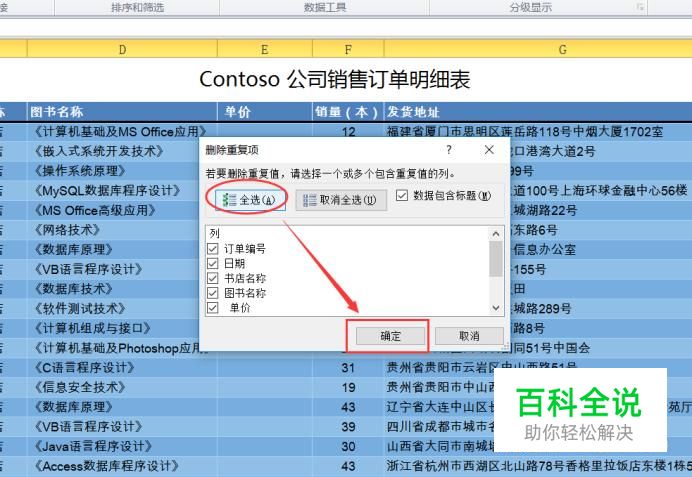
Task: Toggle the 数据包含标题 checkbox
Action: 402,195
